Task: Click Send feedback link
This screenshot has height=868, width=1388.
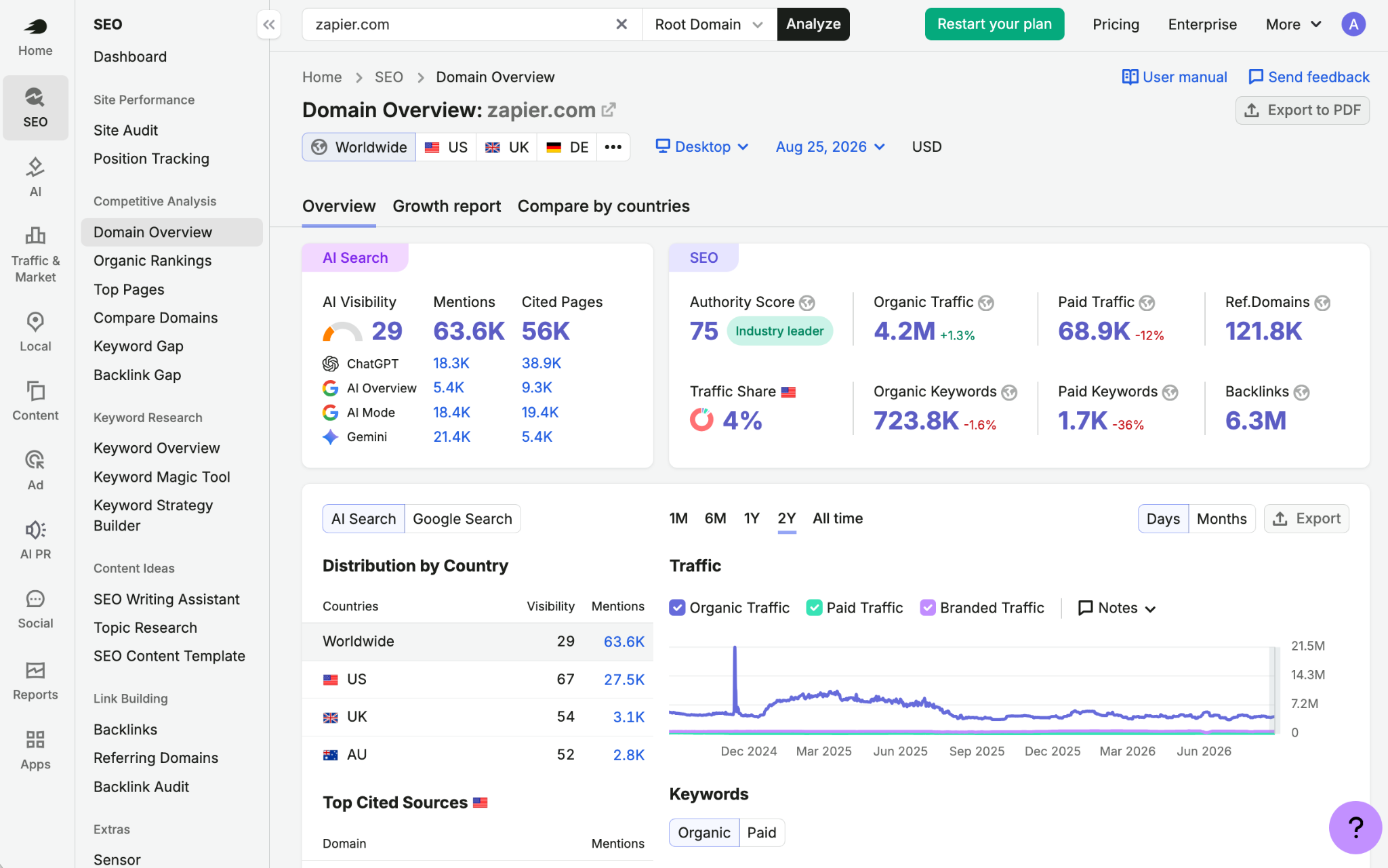Action: [x=1309, y=77]
